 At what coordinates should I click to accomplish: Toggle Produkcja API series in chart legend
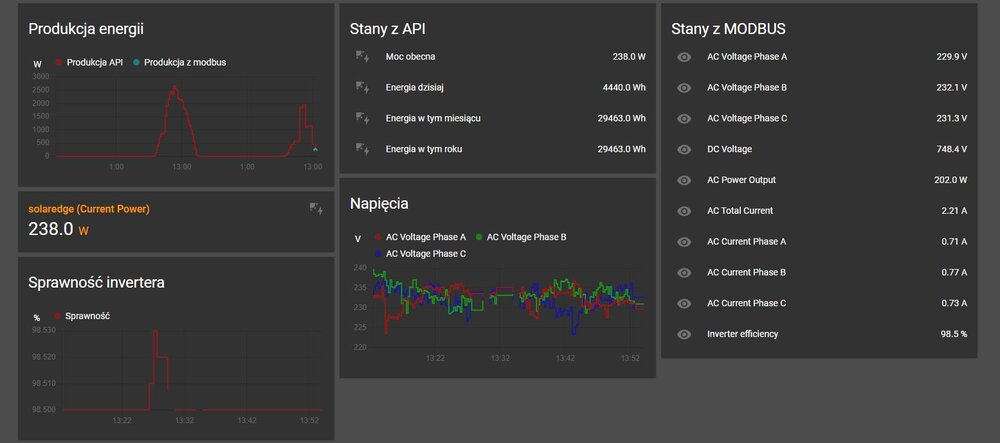[93, 63]
